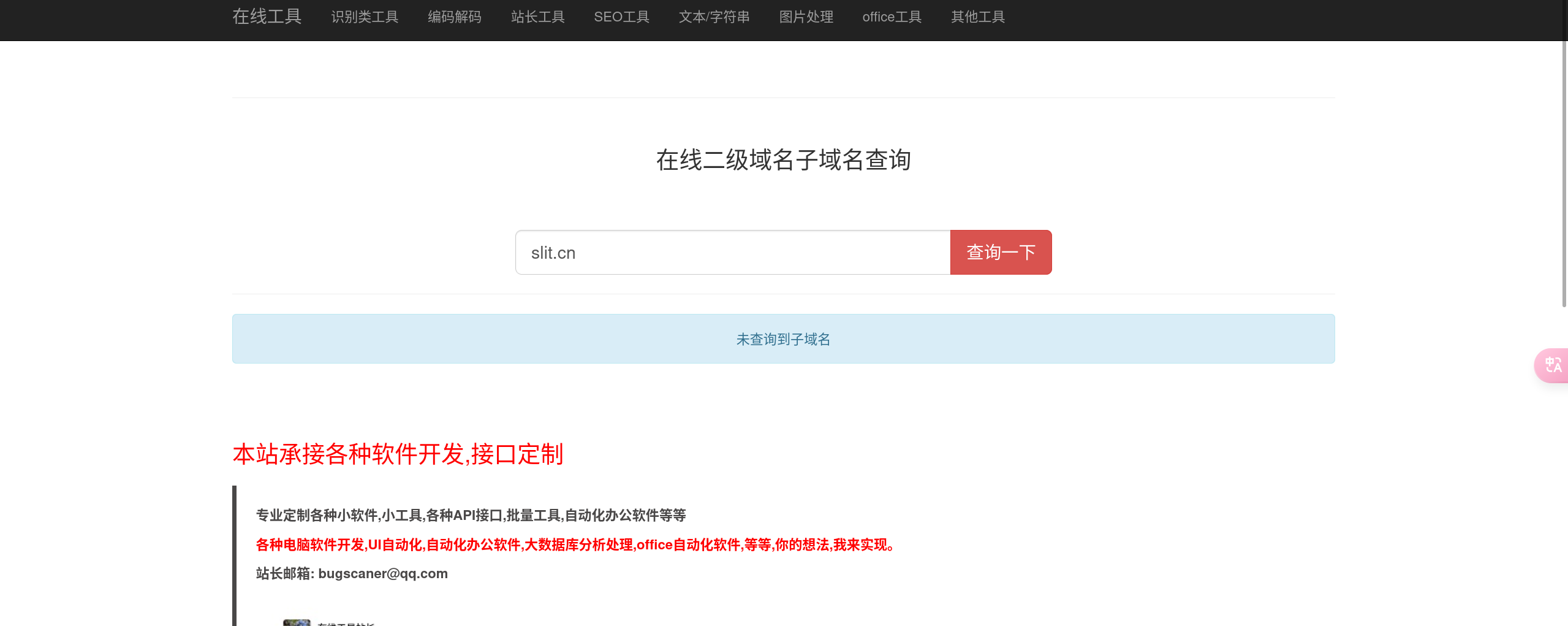Image resolution: width=1568 pixels, height=626 pixels.
Task: Open the 编码解码 menu
Action: 455,17
